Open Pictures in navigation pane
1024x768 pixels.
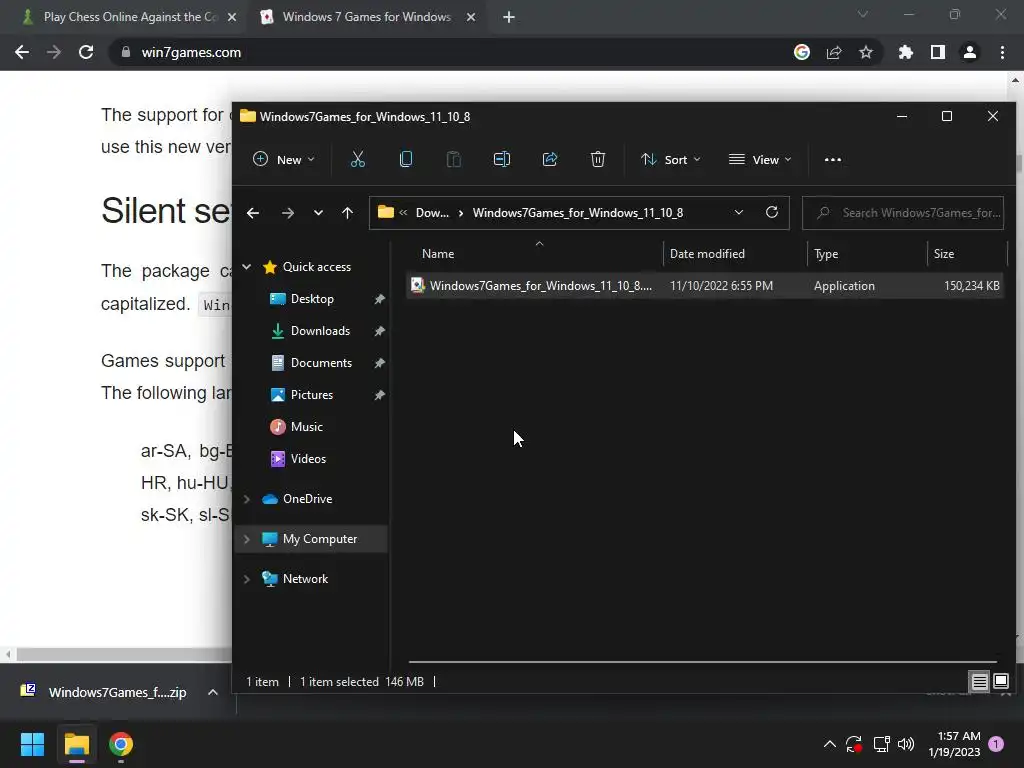(312, 394)
